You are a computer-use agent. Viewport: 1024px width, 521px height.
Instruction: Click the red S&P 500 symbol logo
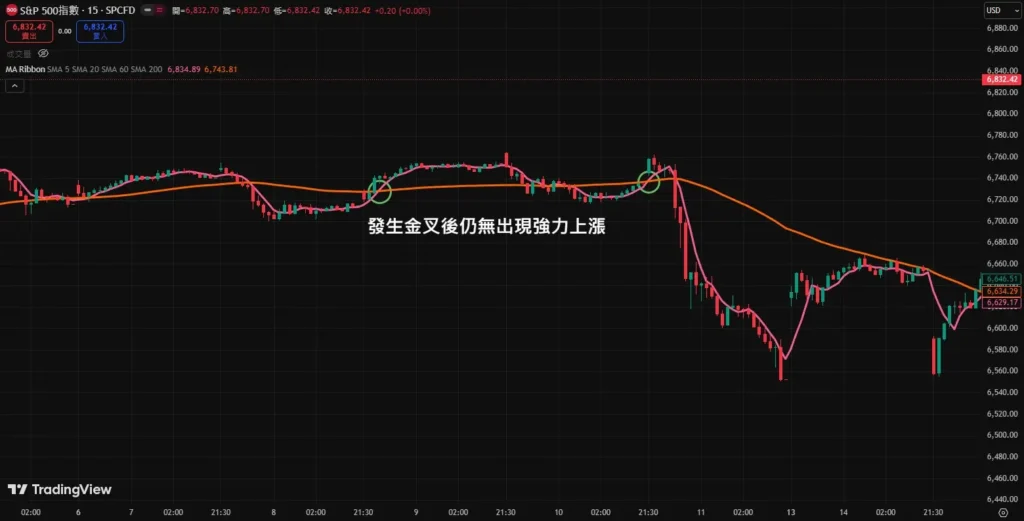12,10
